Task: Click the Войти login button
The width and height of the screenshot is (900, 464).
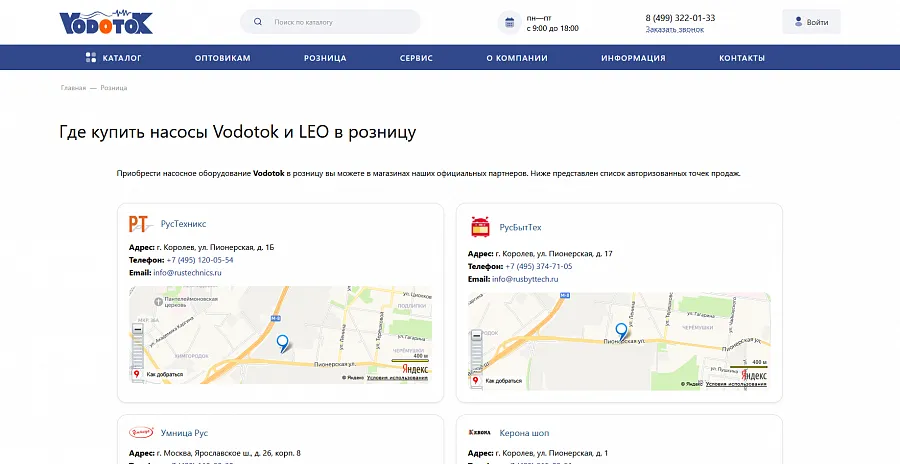Action: [x=811, y=22]
